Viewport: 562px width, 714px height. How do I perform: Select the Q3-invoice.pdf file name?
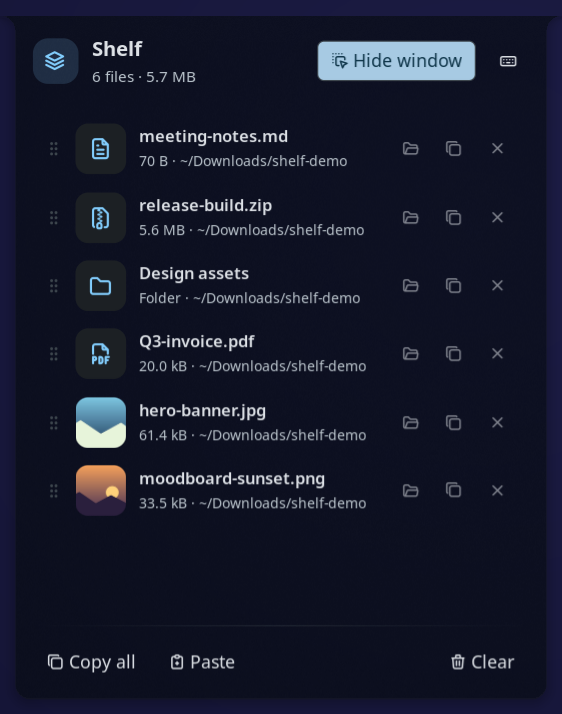[x=197, y=342]
